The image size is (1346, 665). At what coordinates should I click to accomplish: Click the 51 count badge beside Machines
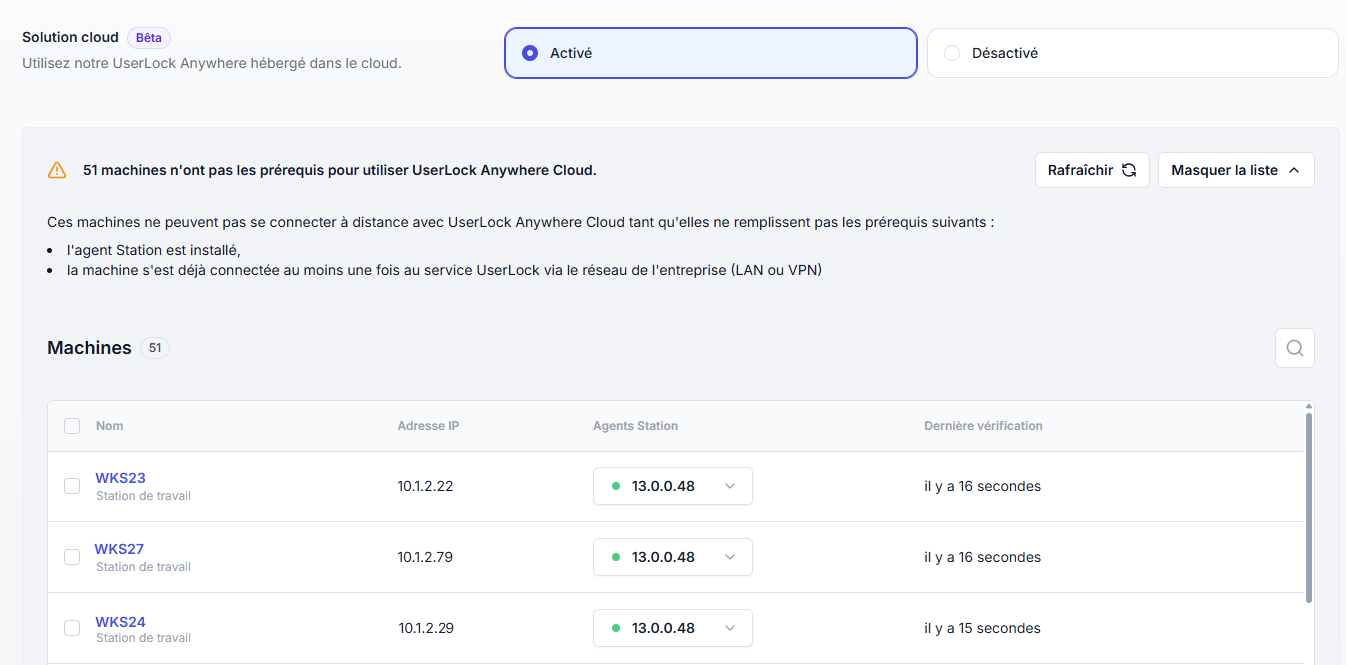[x=155, y=348]
